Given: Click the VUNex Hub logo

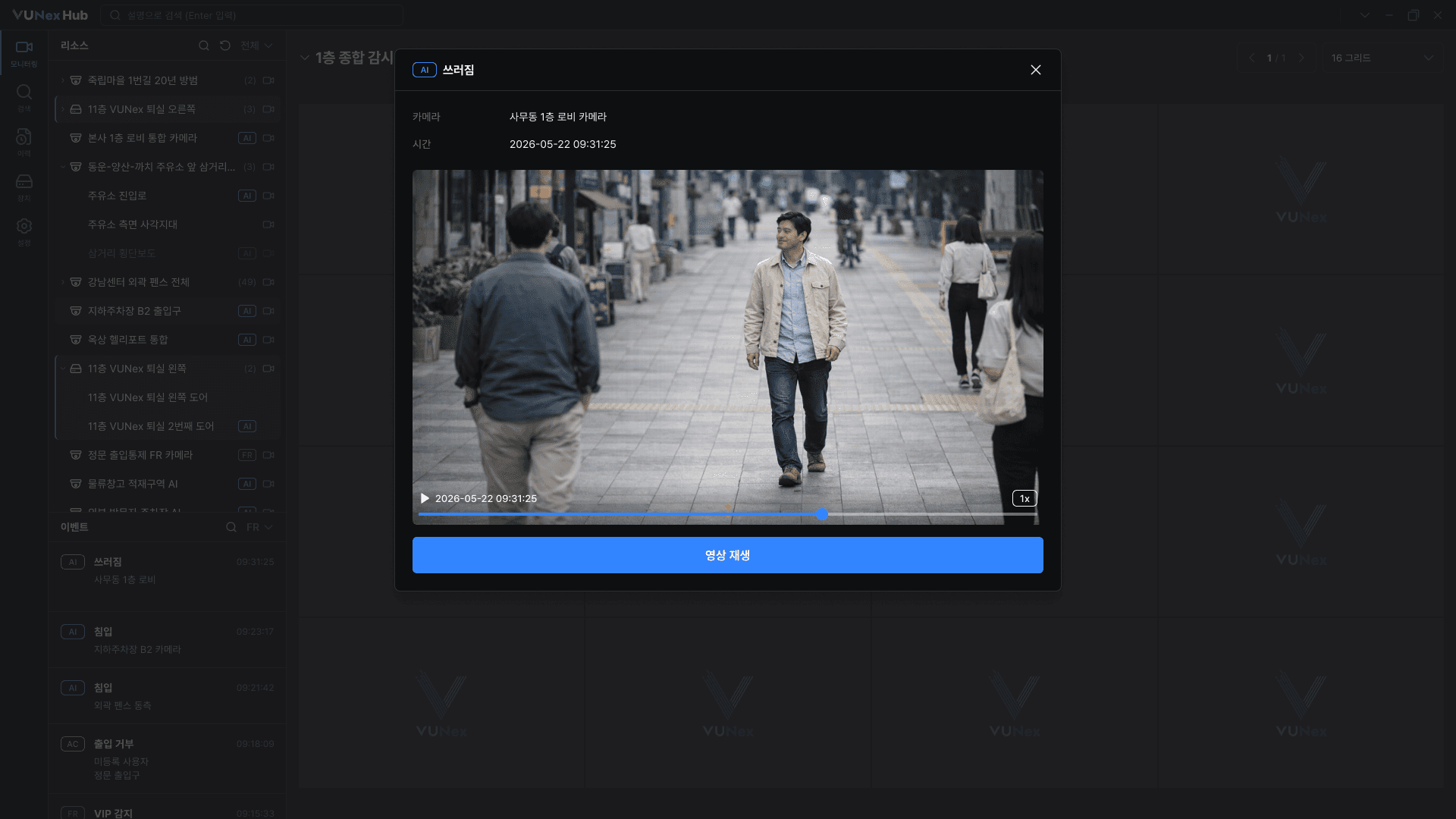Looking at the screenshot, I should pos(50,15).
